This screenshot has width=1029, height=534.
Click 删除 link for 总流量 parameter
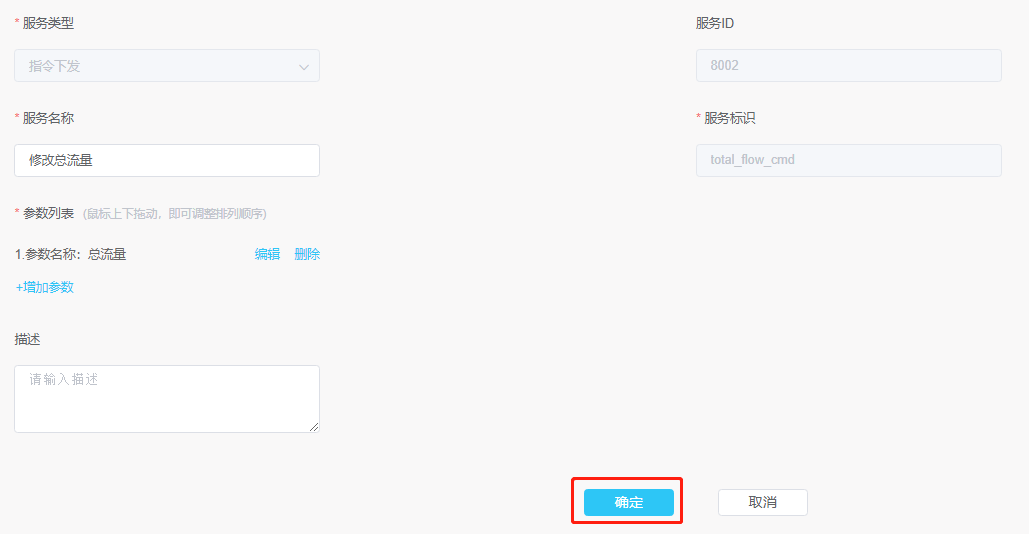(307, 255)
